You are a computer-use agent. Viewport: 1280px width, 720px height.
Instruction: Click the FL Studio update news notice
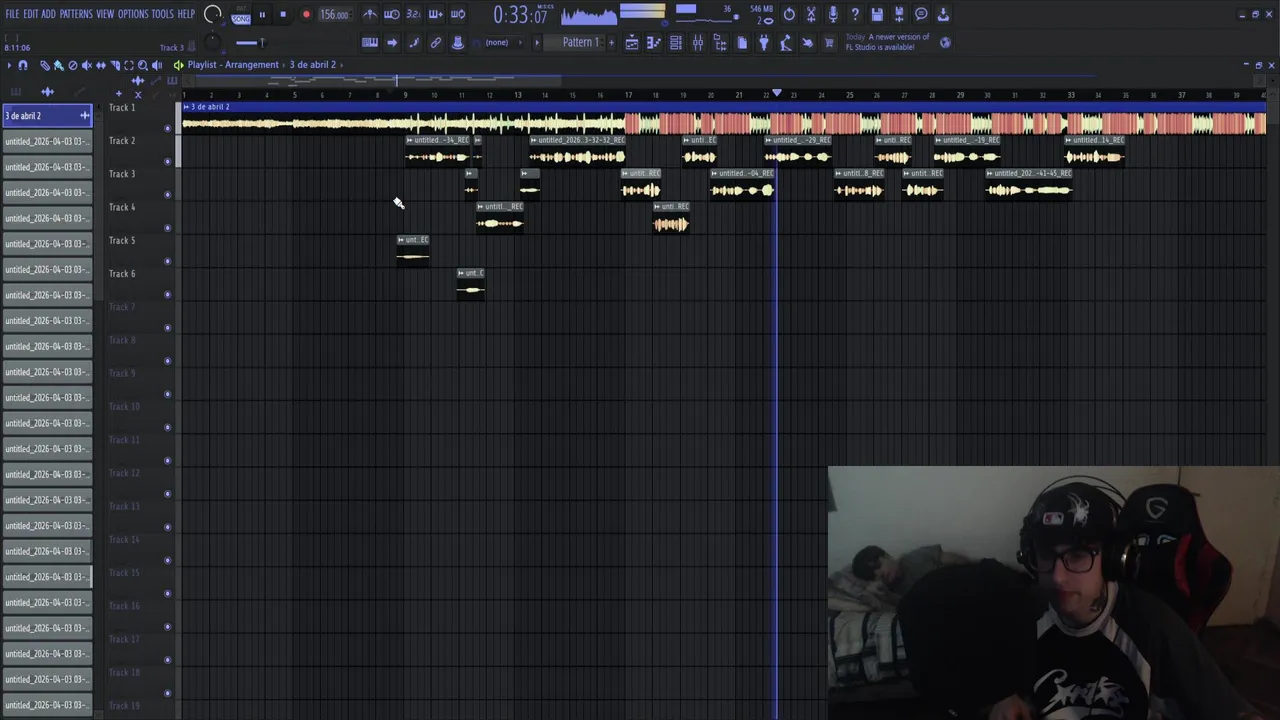(x=887, y=42)
